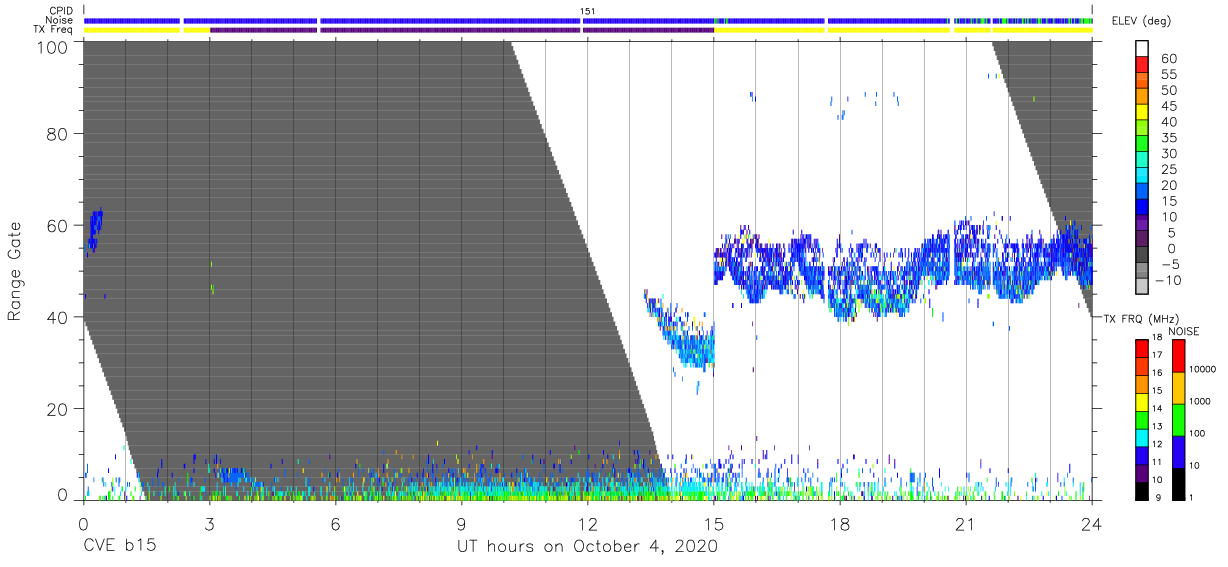This screenshot has width=1228, height=567.
Task: Click the Range Gate axis label
Action: (16, 271)
